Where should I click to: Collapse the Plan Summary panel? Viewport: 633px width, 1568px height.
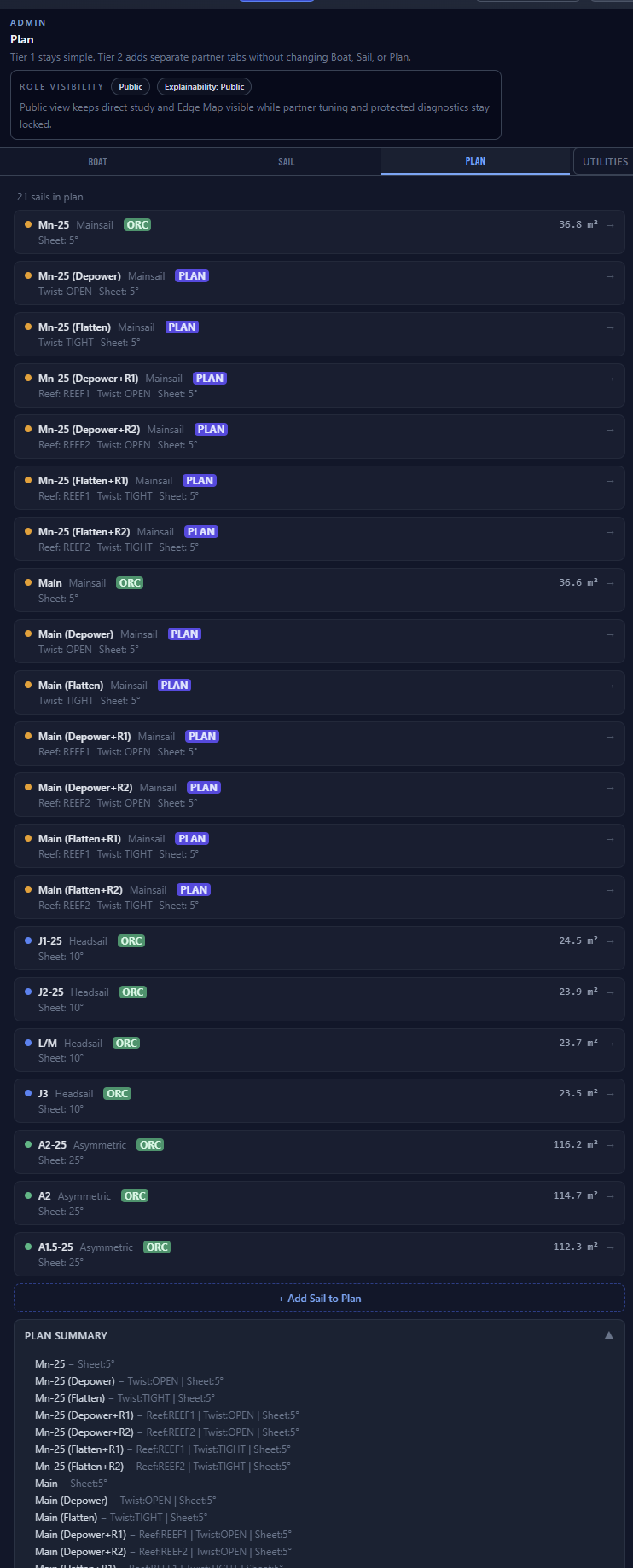click(609, 1336)
